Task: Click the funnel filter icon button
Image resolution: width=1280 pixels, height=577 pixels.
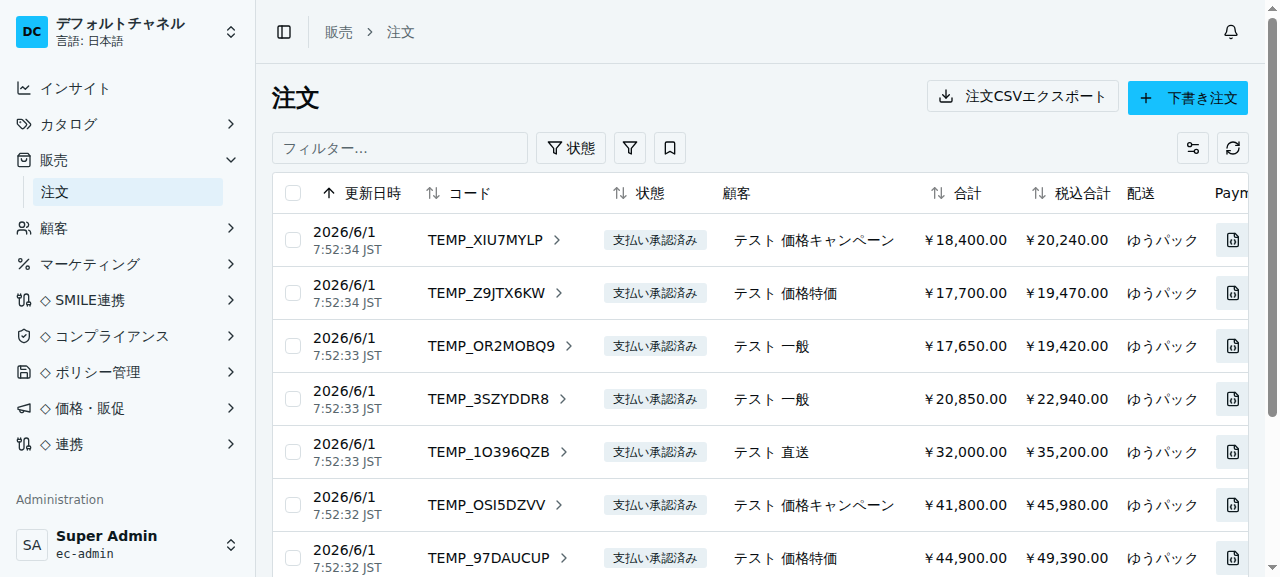Action: click(630, 148)
